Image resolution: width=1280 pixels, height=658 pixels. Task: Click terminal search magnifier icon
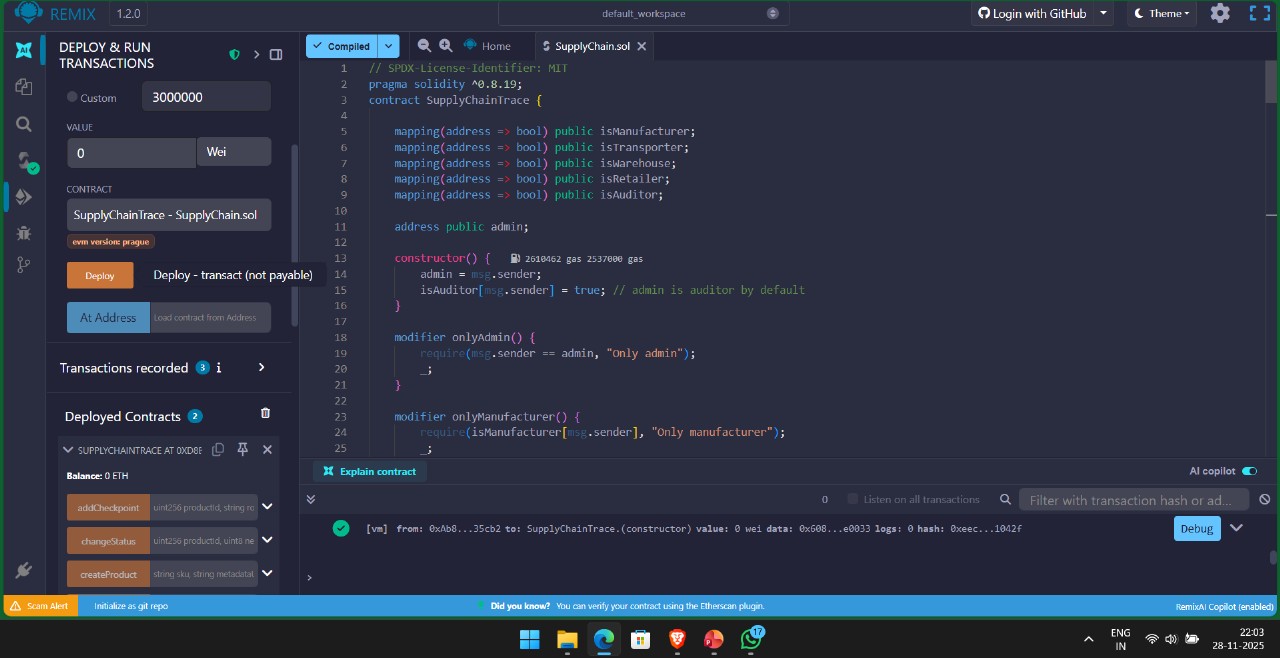pos(1005,500)
